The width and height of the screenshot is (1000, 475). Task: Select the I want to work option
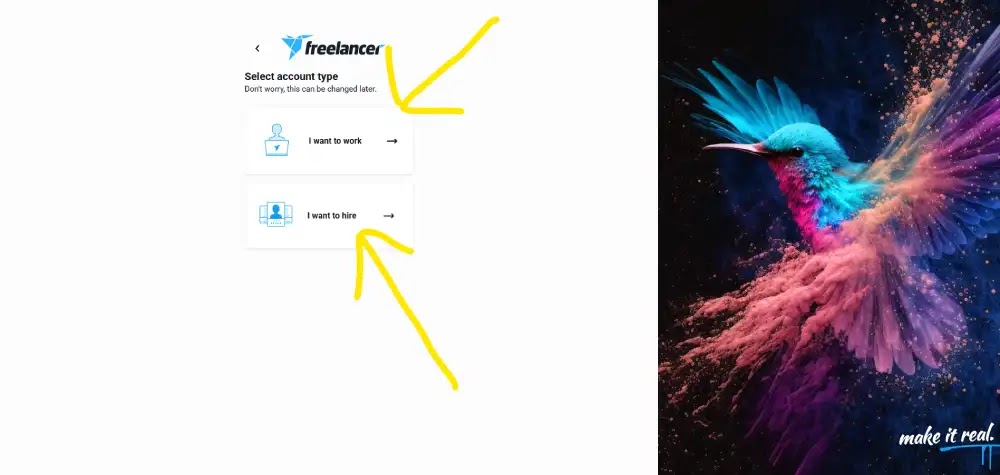[329, 141]
